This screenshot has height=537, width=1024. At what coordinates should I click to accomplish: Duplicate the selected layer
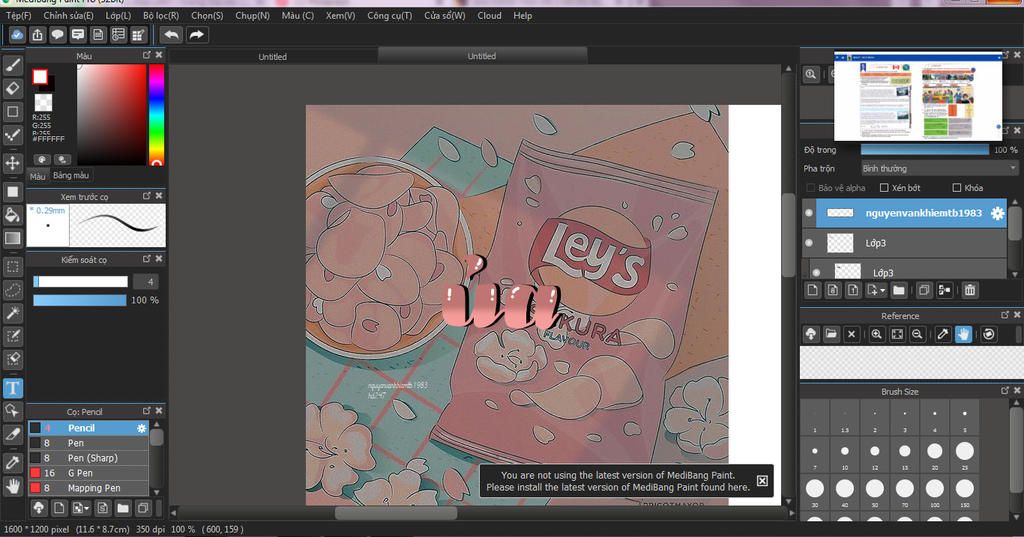(x=923, y=290)
